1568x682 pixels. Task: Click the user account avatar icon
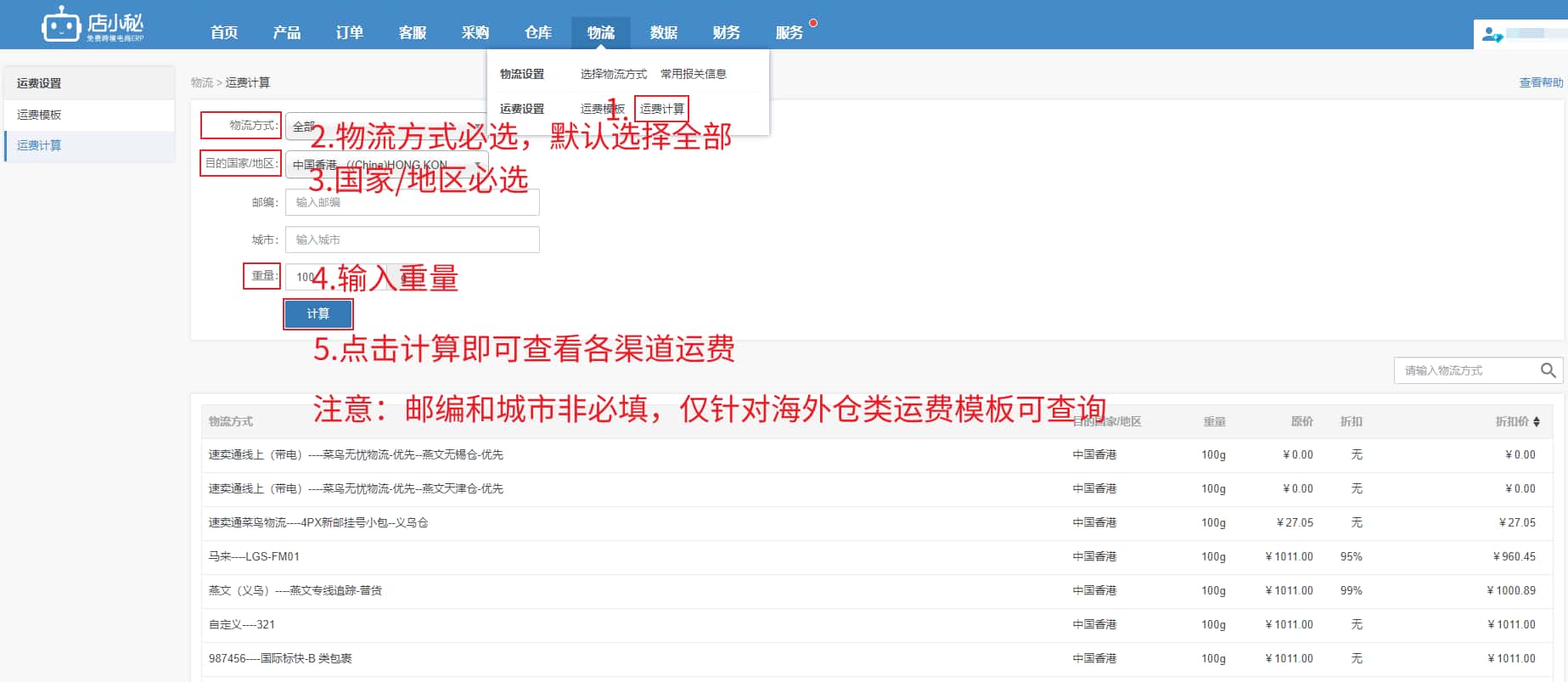tap(1492, 35)
